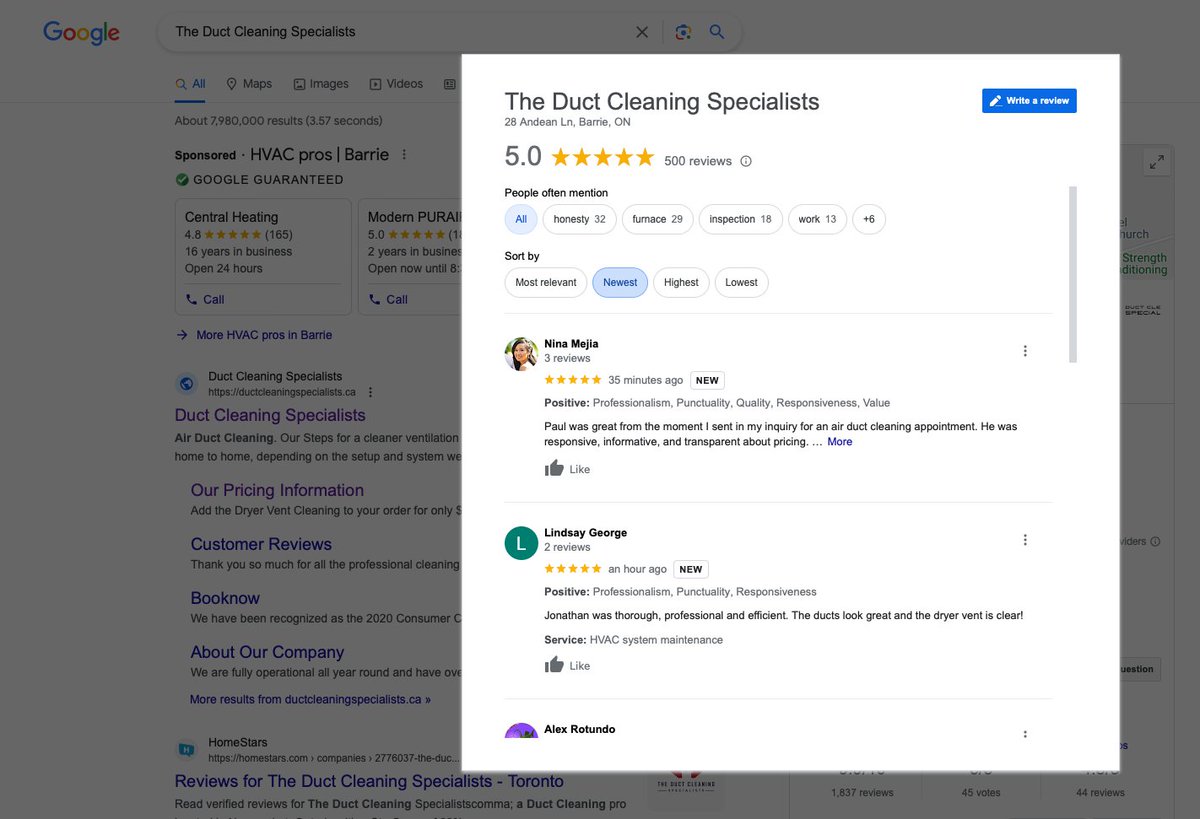This screenshot has width=1200, height=819.
Task: Click the reviews panel scrollbar
Action: (1073, 274)
